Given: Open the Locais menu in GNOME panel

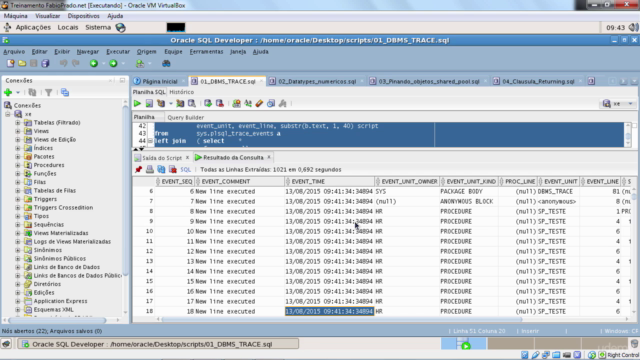Looking at the screenshot, I should coord(68,27).
